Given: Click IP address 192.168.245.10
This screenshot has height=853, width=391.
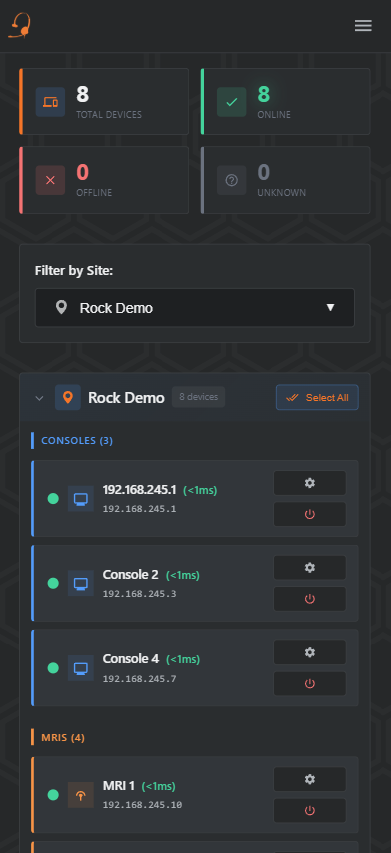Looking at the screenshot, I should coord(142,805).
